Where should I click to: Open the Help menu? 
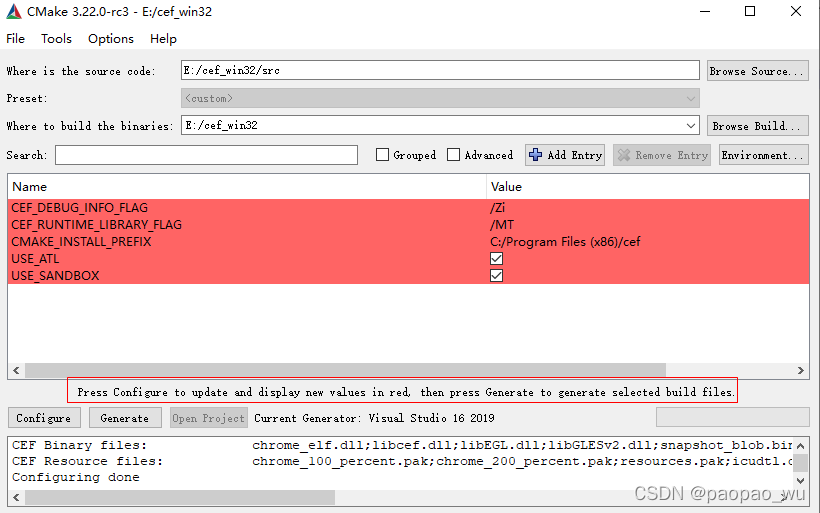[163, 39]
